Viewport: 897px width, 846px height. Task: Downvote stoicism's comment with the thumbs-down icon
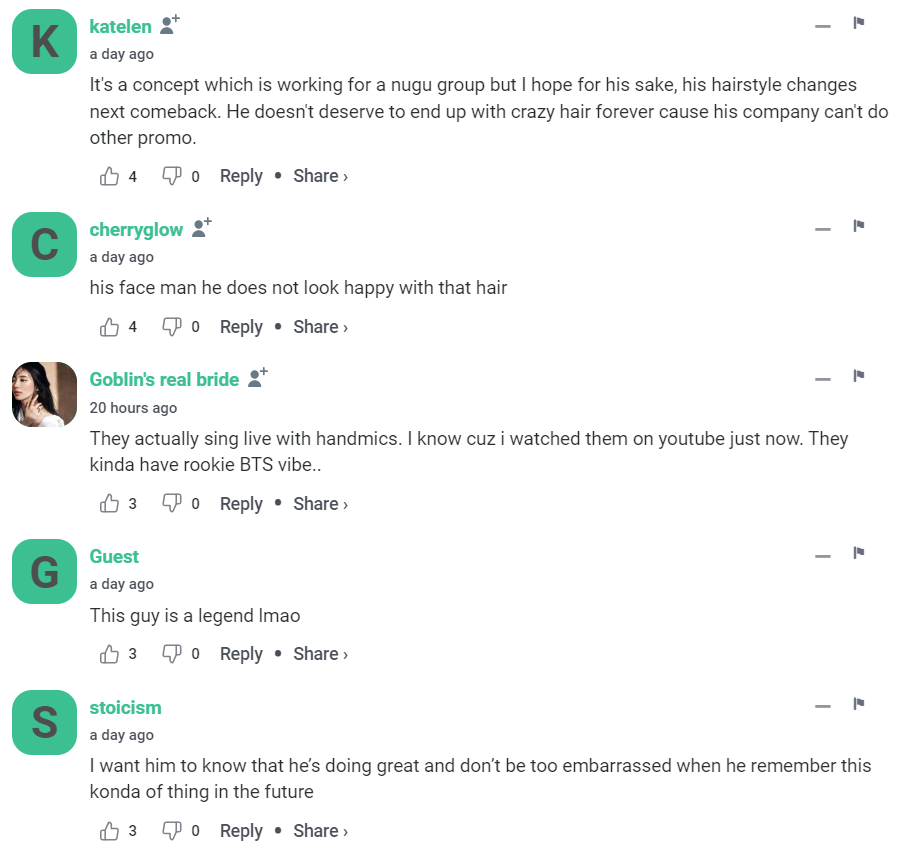coord(171,831)
